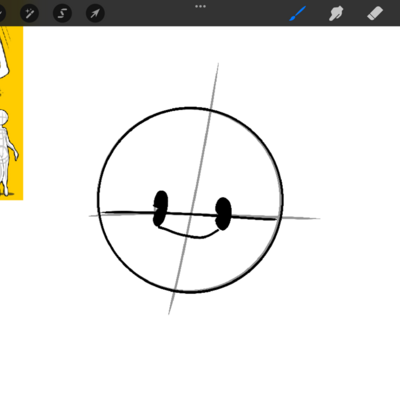This screenshot has width=400, height=400.
Task: Click the right black eye of the face
Action: (x=223, y=214)
